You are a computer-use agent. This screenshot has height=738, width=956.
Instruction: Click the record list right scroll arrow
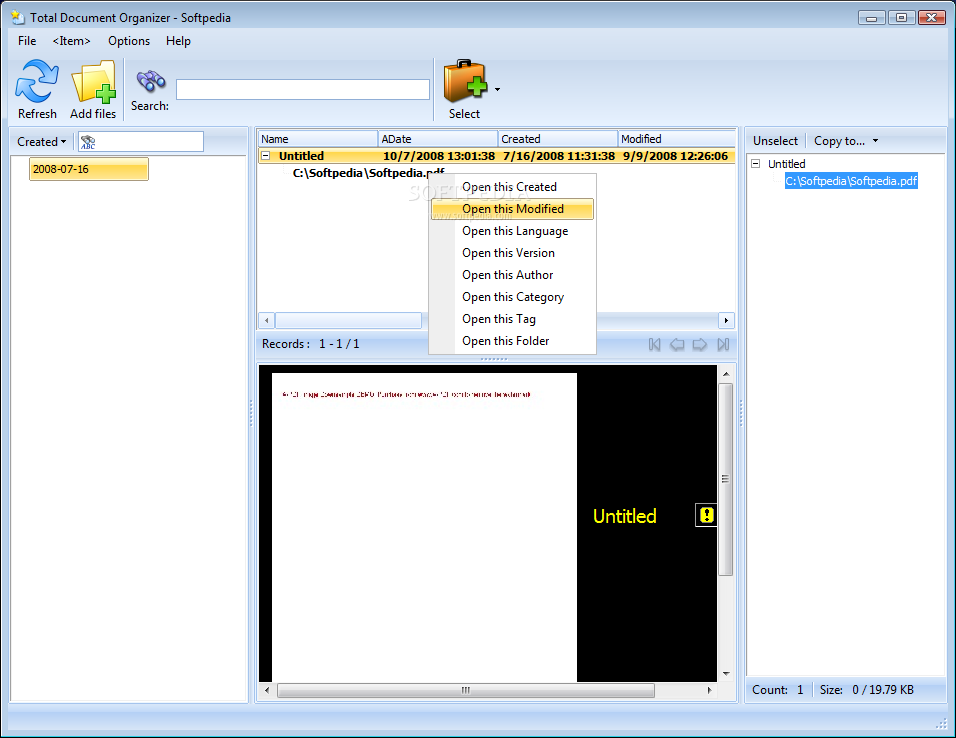coord(726,320)
